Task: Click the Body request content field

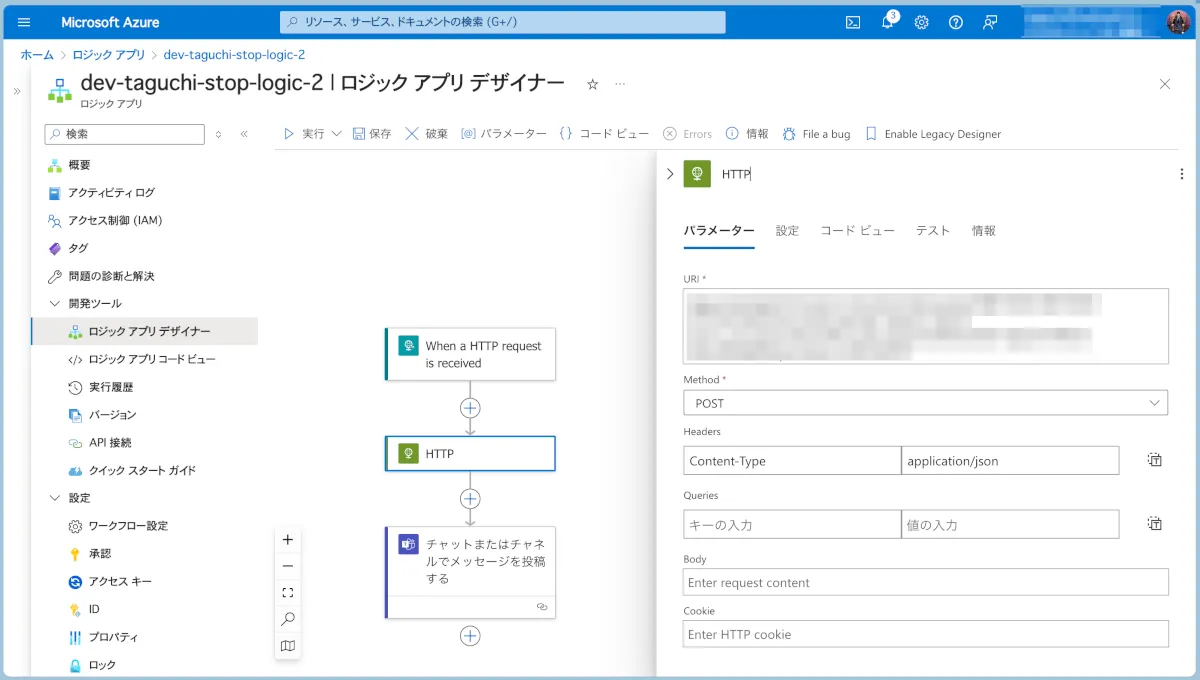Action: click(925, 582)
